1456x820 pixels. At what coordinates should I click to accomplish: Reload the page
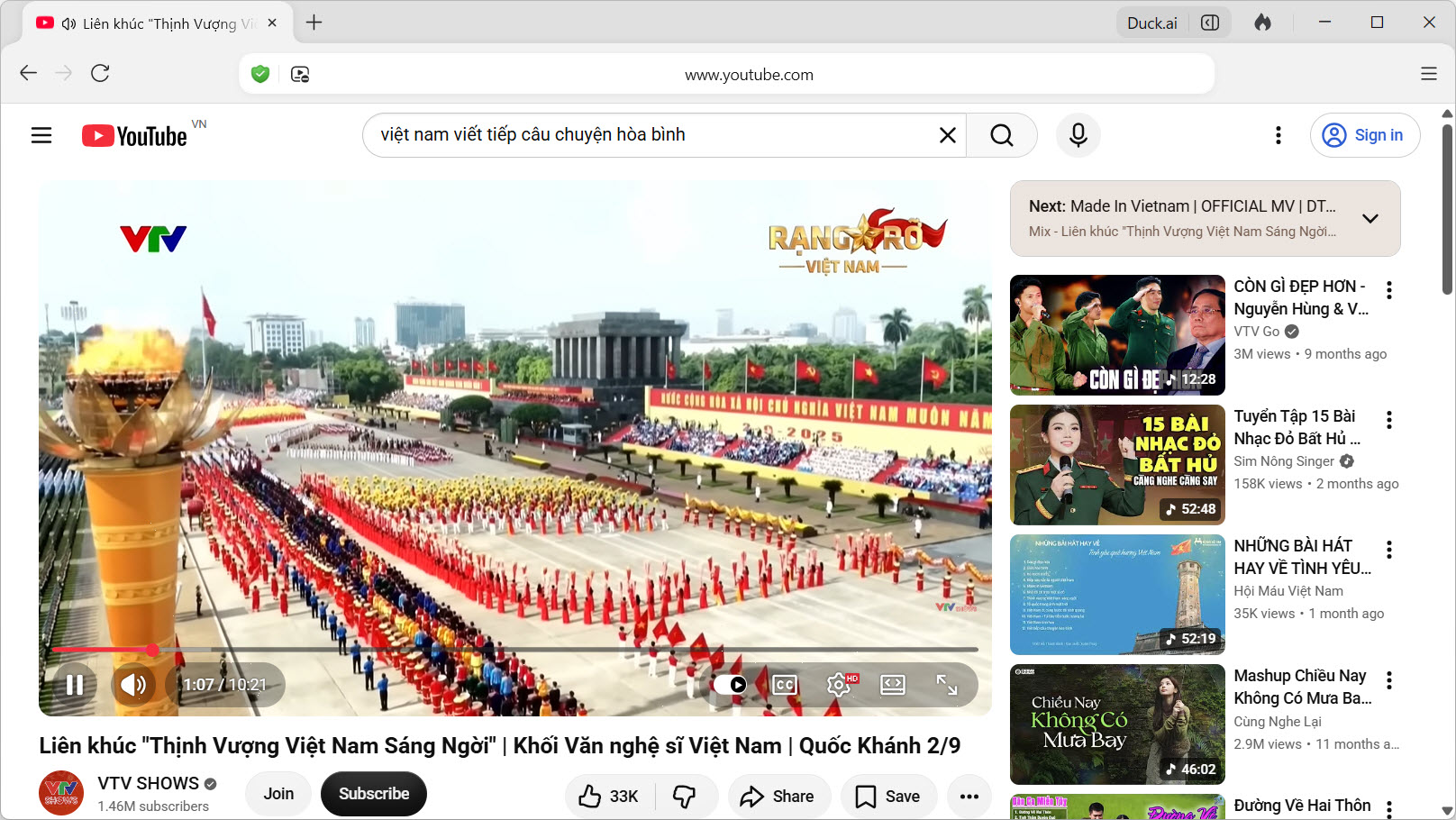[x=100, y=73]
